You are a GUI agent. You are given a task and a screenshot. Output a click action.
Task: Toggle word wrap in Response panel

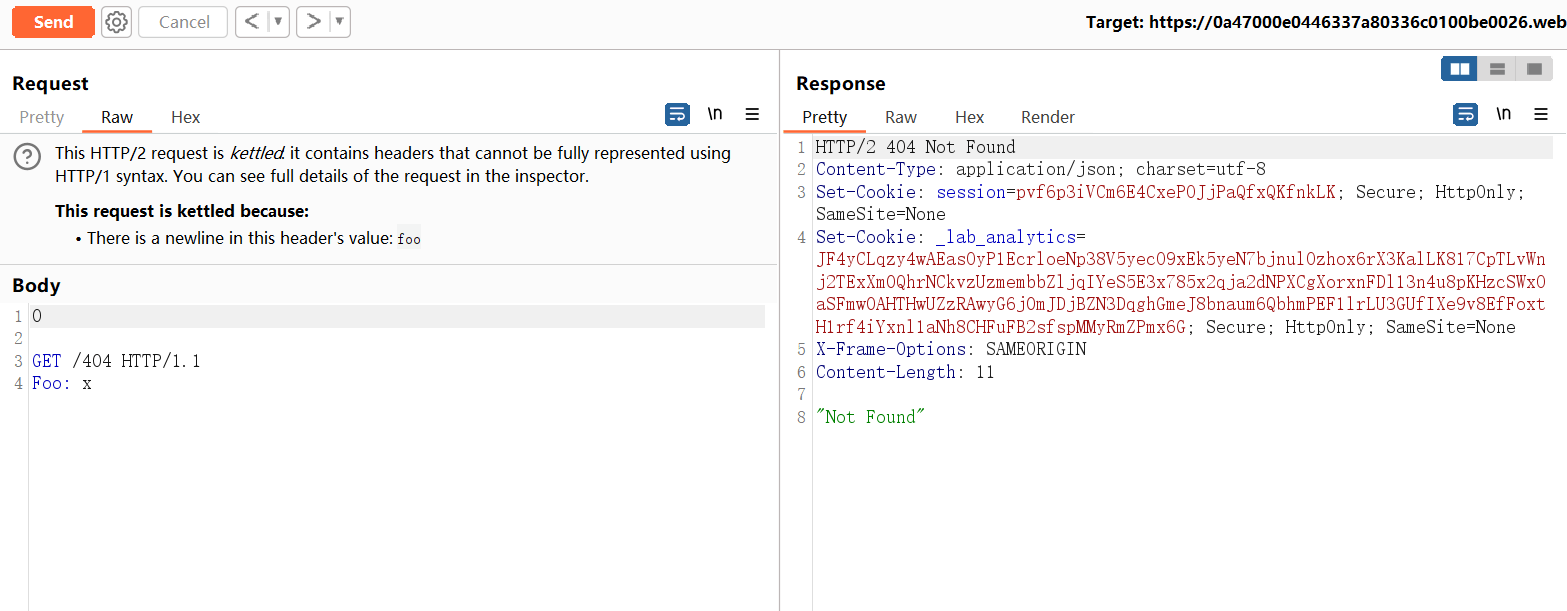coord(1465,115)
